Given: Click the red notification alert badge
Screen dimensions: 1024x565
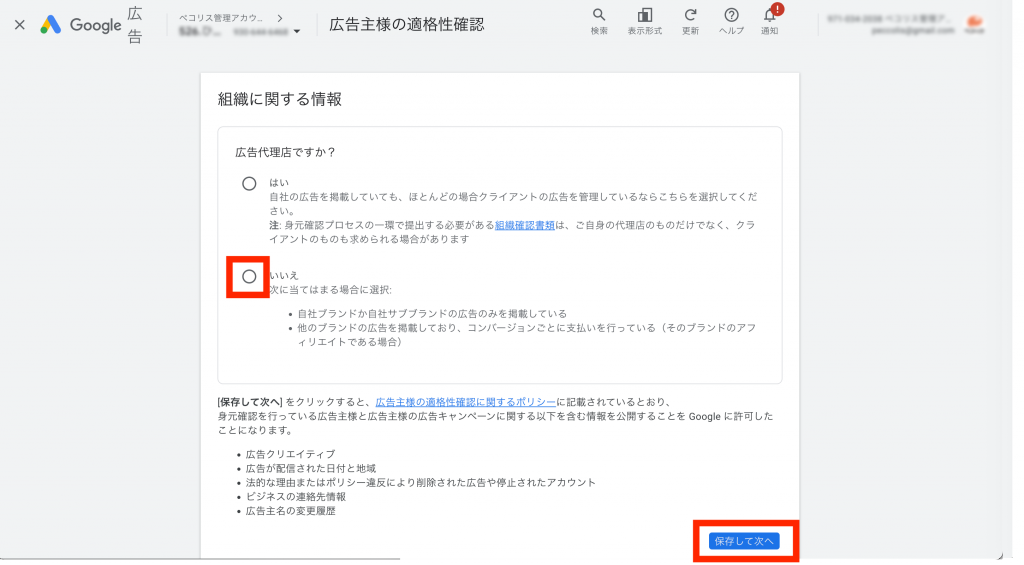Looking at the screenshot, I should tap(777, 9).
